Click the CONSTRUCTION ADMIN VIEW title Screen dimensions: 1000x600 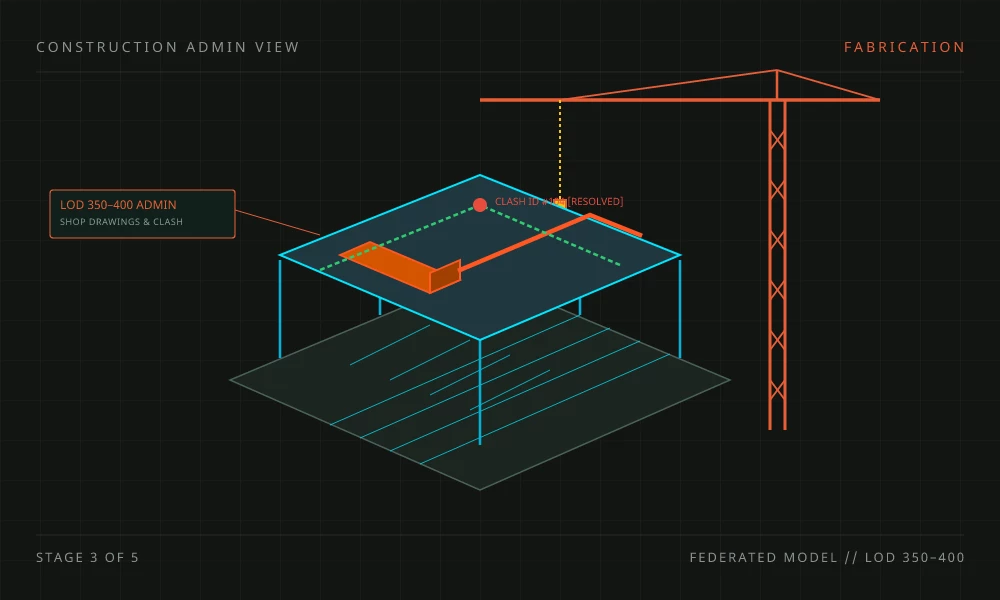click(168, 47)
